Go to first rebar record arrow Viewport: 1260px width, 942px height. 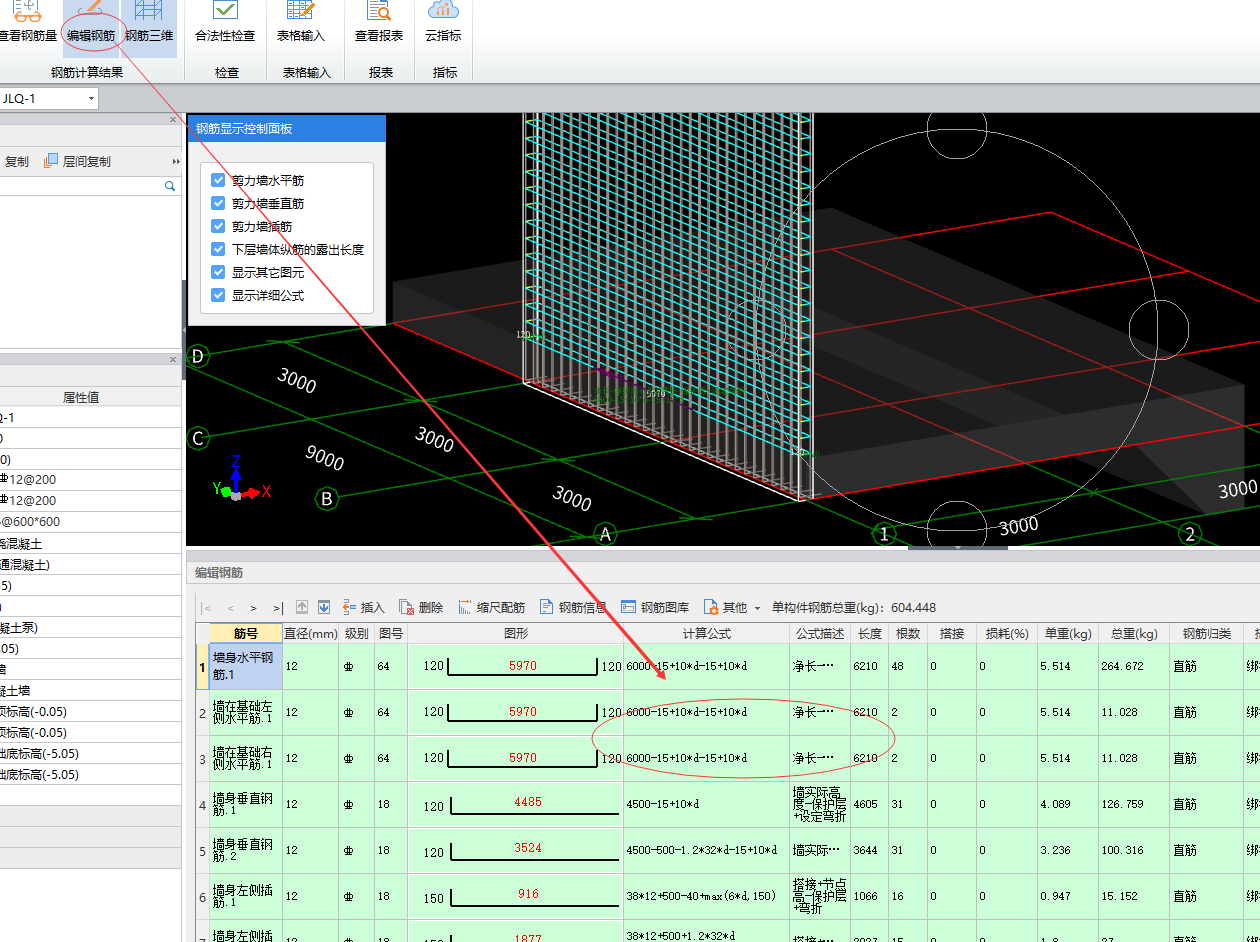[207, 607]
